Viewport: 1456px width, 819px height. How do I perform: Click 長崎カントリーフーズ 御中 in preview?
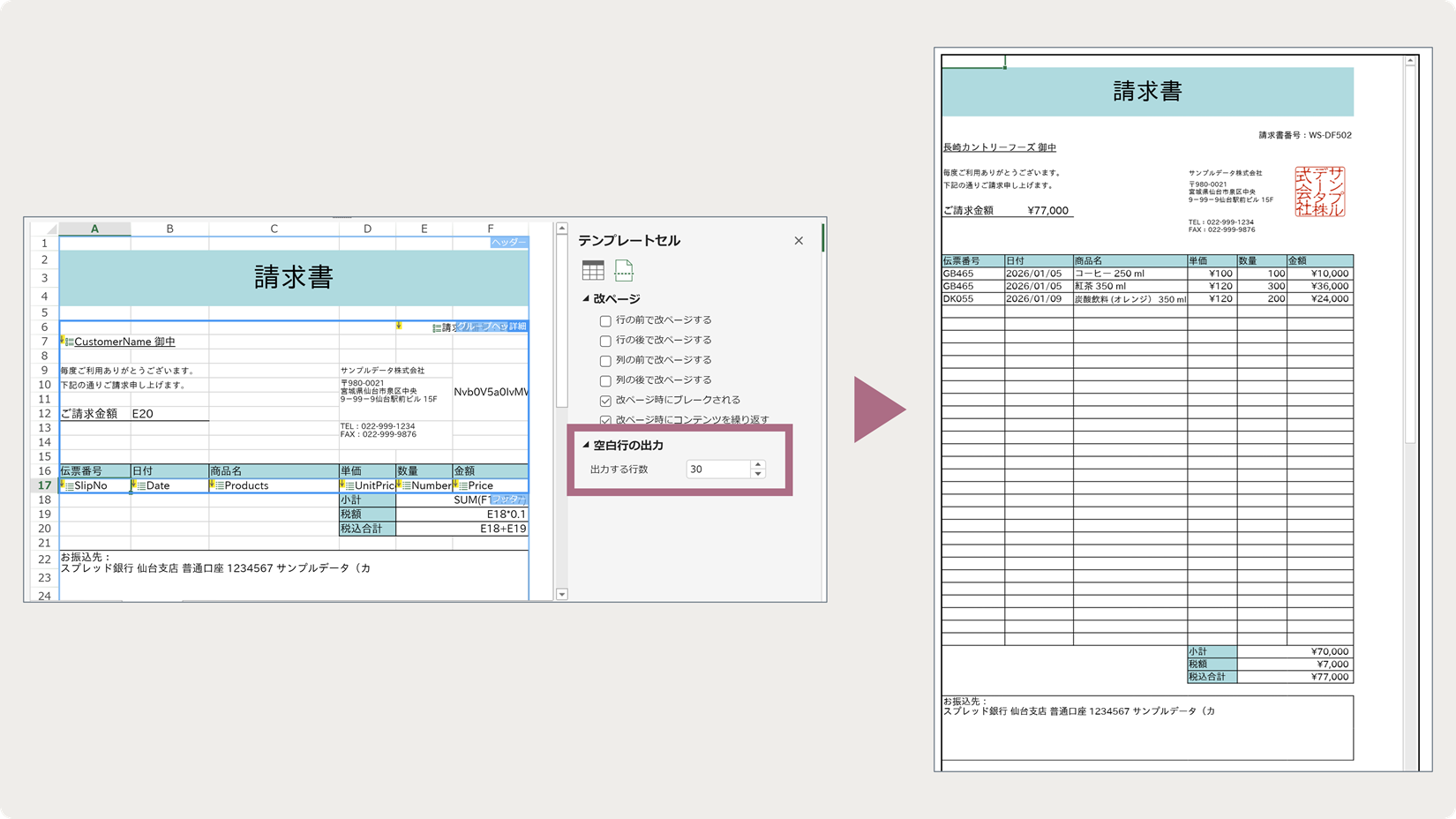click(x=999, y=147)
